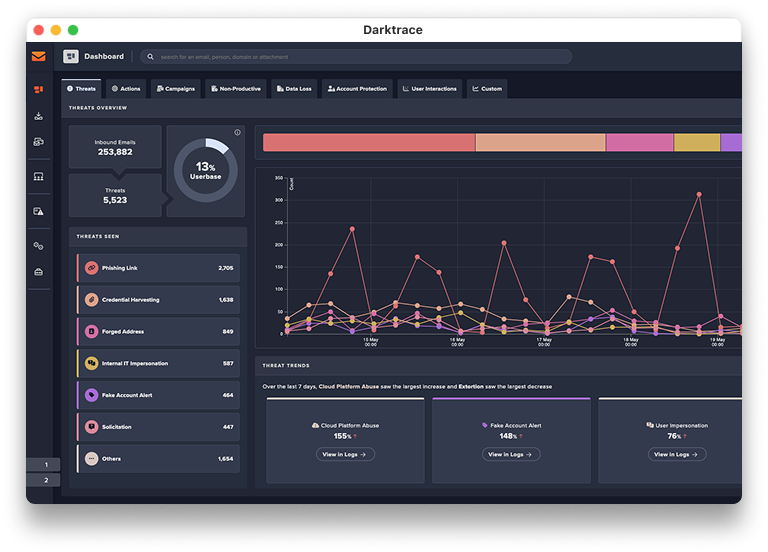This screenshot has width=768, height=552.
Task: Click the orange email envelope logo
Action: (x=39, y=56)
